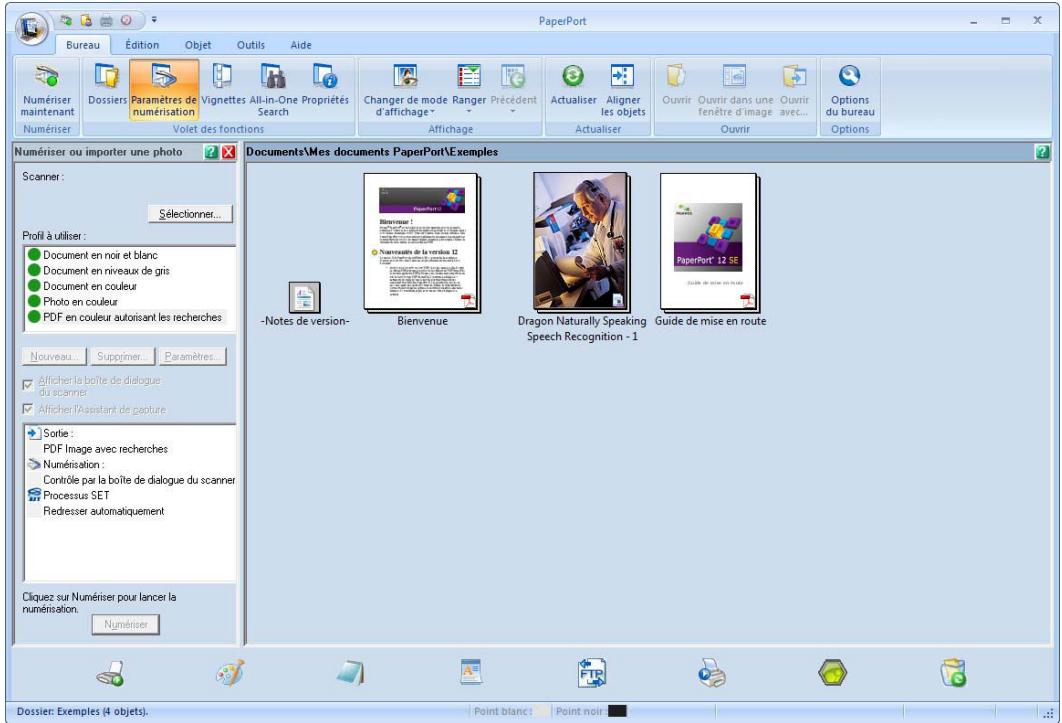This screenshot has width=1062, height=723.
Task: Toggle Afficher la boîte de dialogue du scanner
Action: pyautogui.click(x=28, y=385)
